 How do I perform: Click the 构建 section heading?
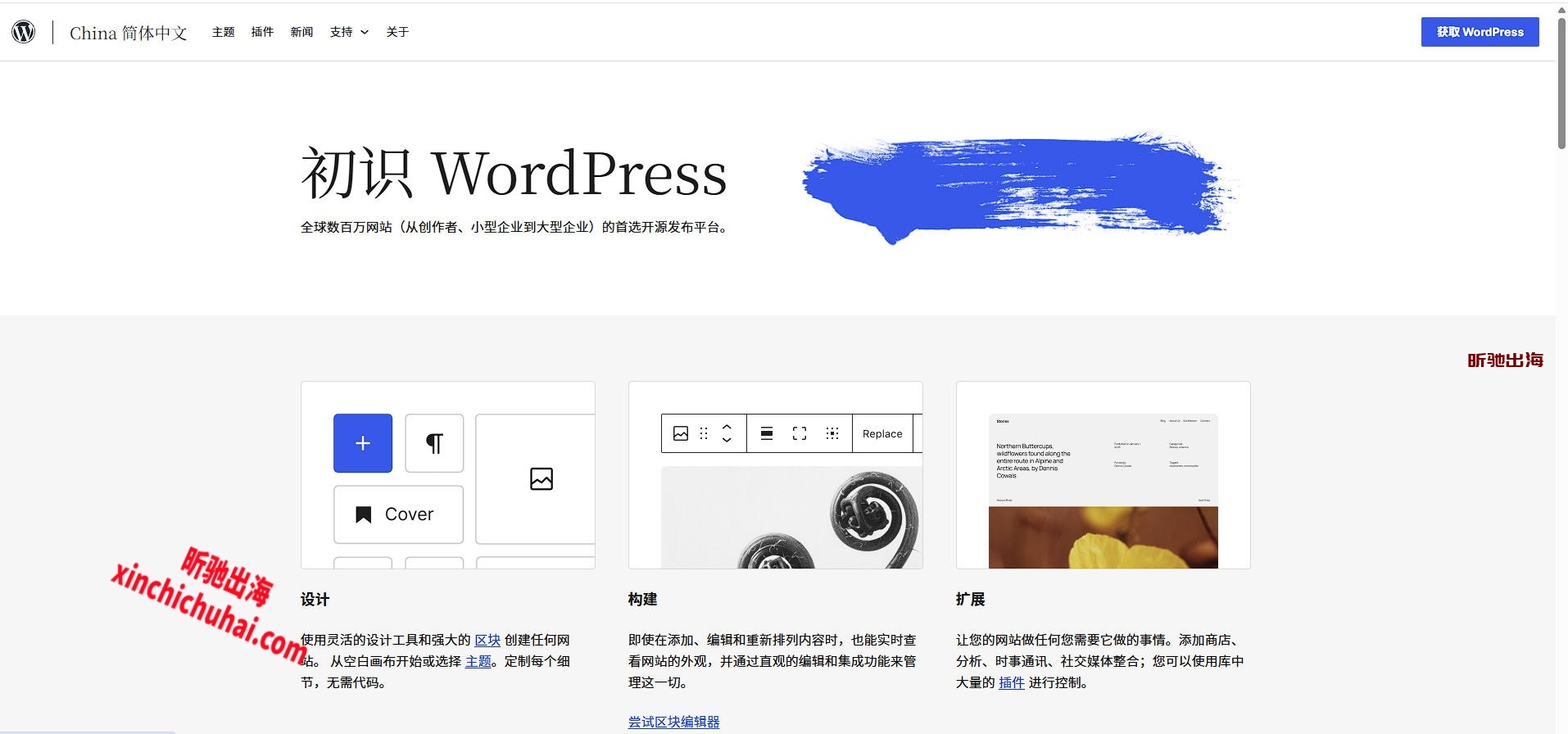(642, 600)
